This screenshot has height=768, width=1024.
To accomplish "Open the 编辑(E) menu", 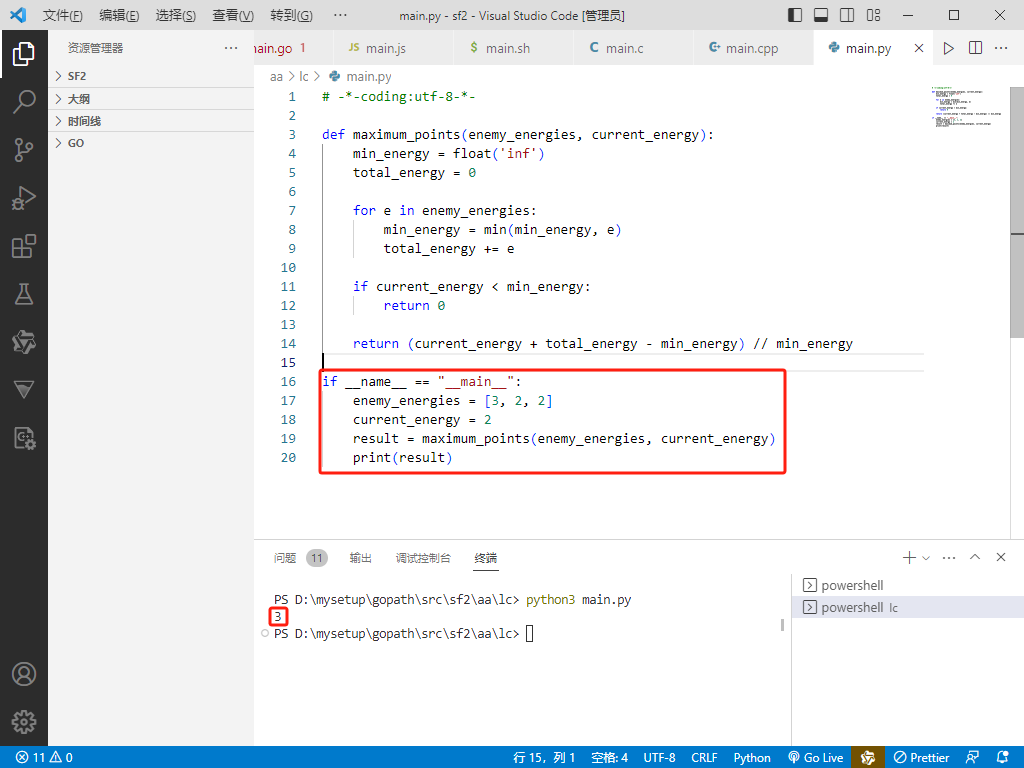I will point(119,15).
